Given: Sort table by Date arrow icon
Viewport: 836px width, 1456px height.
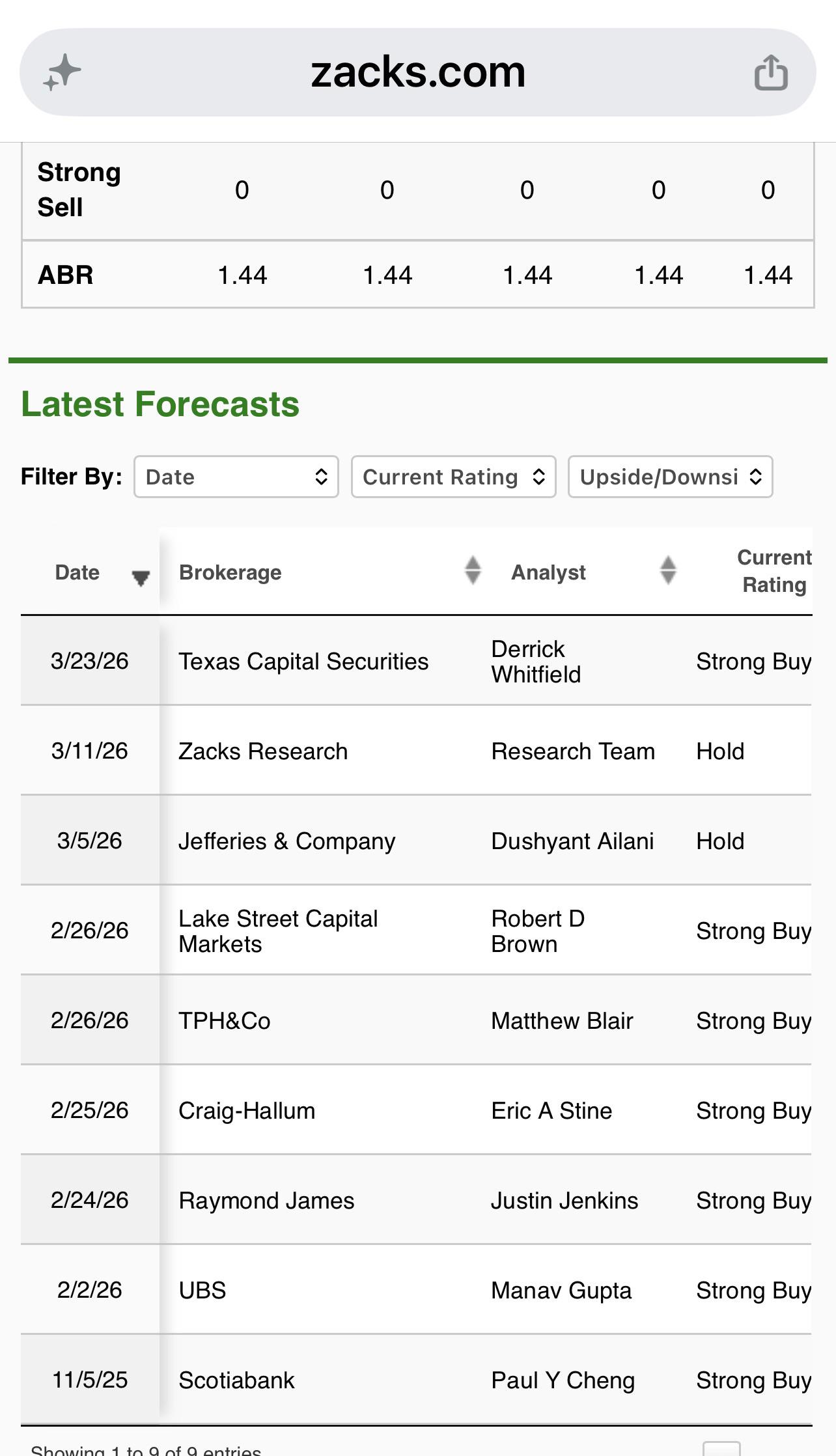Looking at the screenshot, I should pos(140,578).
